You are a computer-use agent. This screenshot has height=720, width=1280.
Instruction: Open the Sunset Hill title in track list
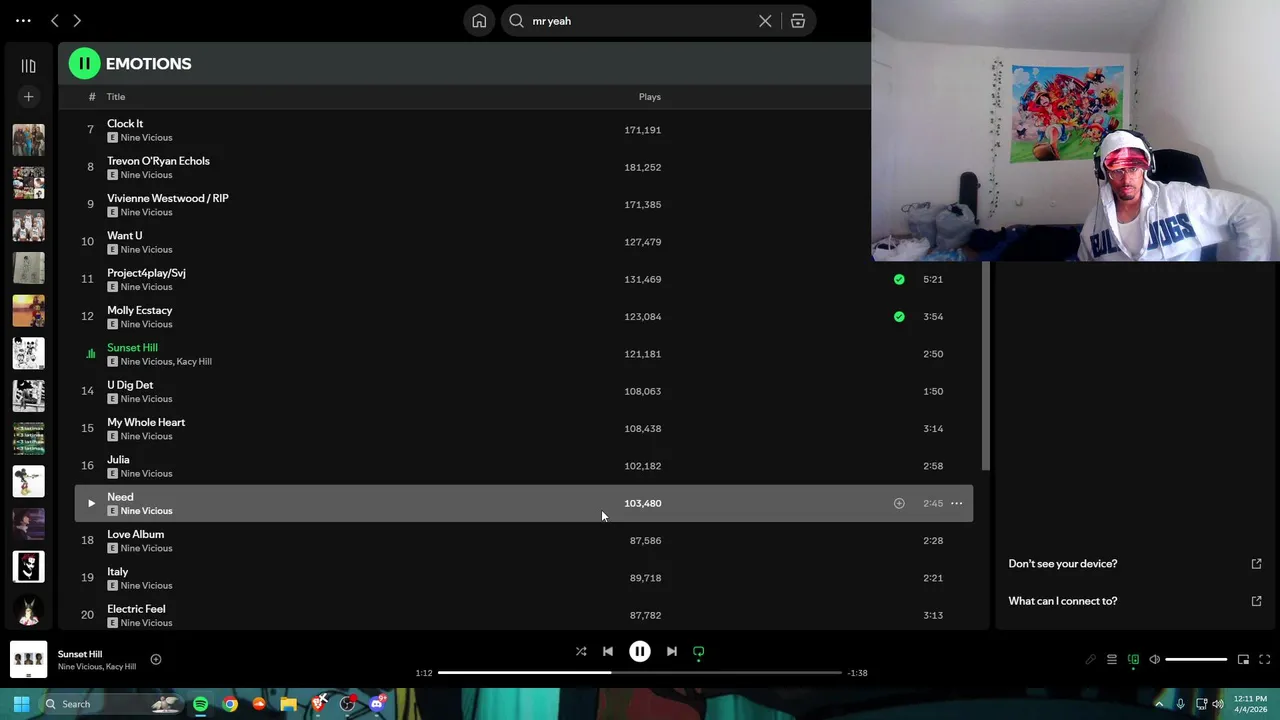[132, 347]
